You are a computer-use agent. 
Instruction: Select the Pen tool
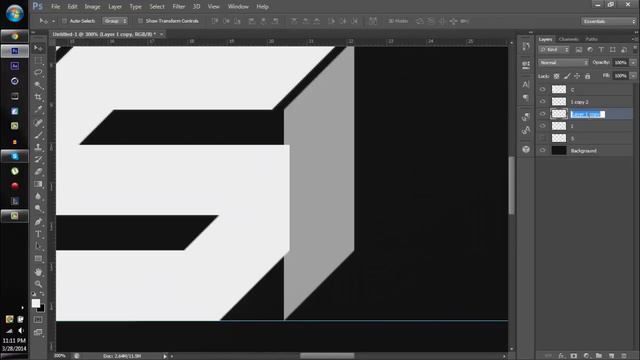[x=38, y=222]
